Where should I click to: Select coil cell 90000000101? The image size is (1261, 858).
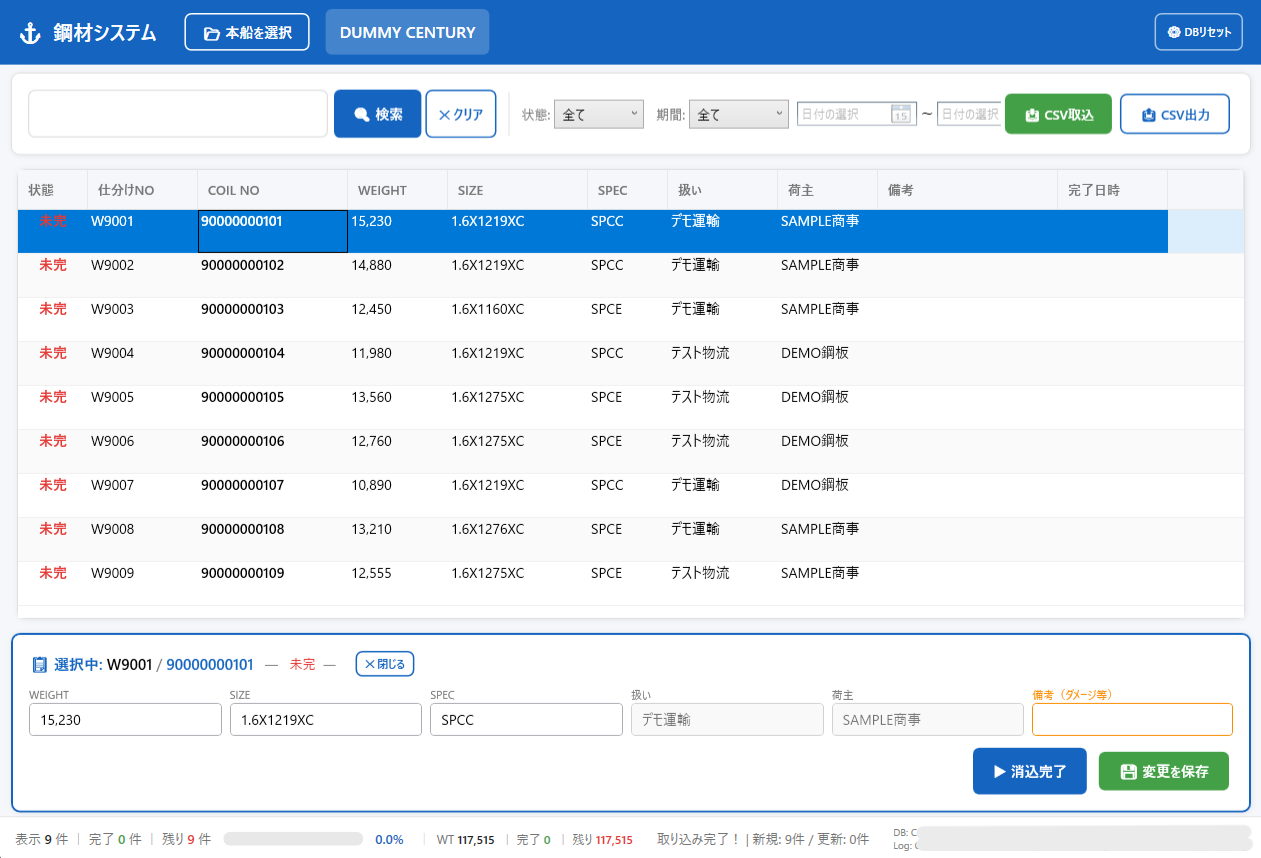tap(273, 231)
